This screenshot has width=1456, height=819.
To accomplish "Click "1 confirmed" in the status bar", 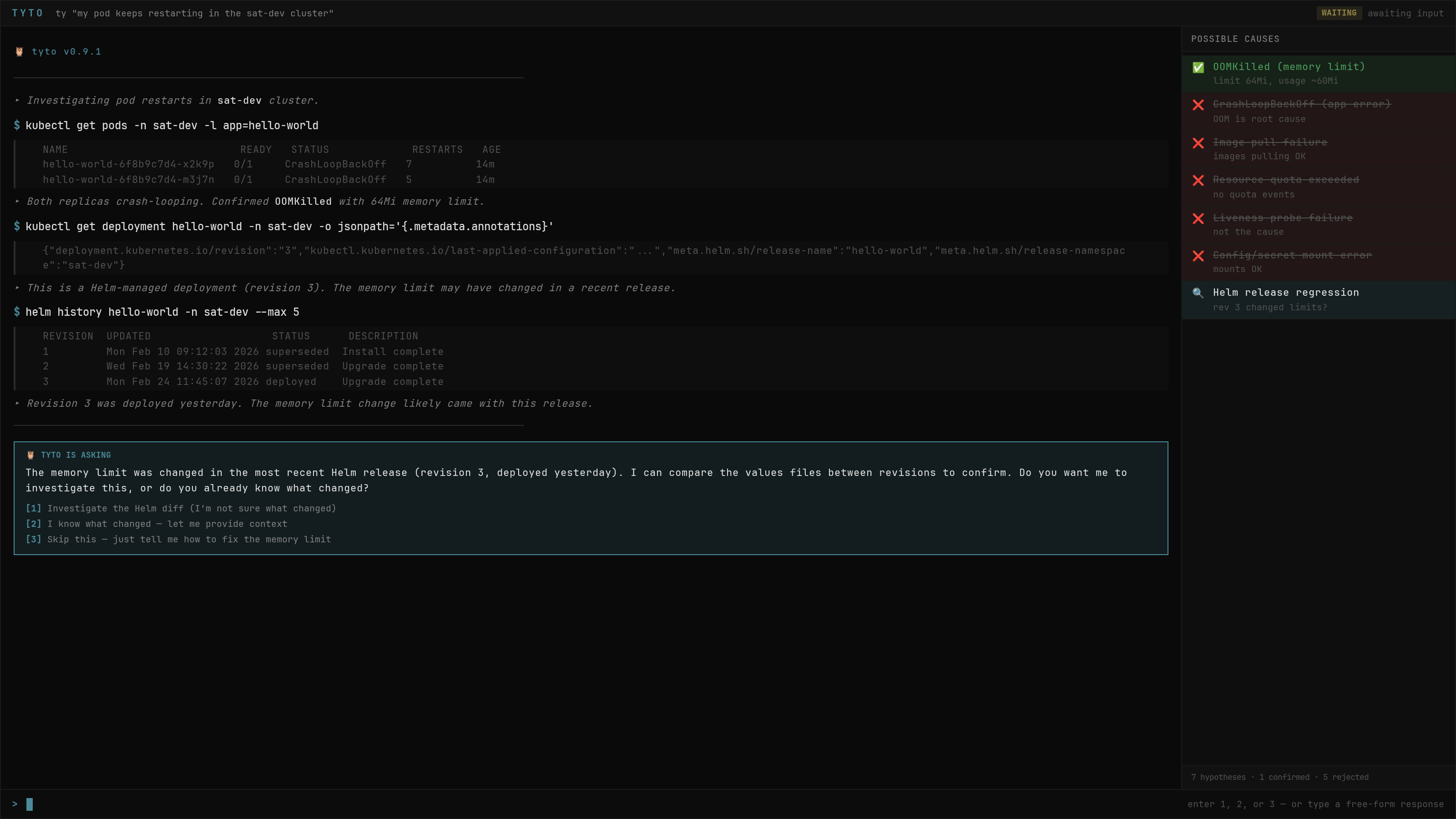I will 1284,777.
